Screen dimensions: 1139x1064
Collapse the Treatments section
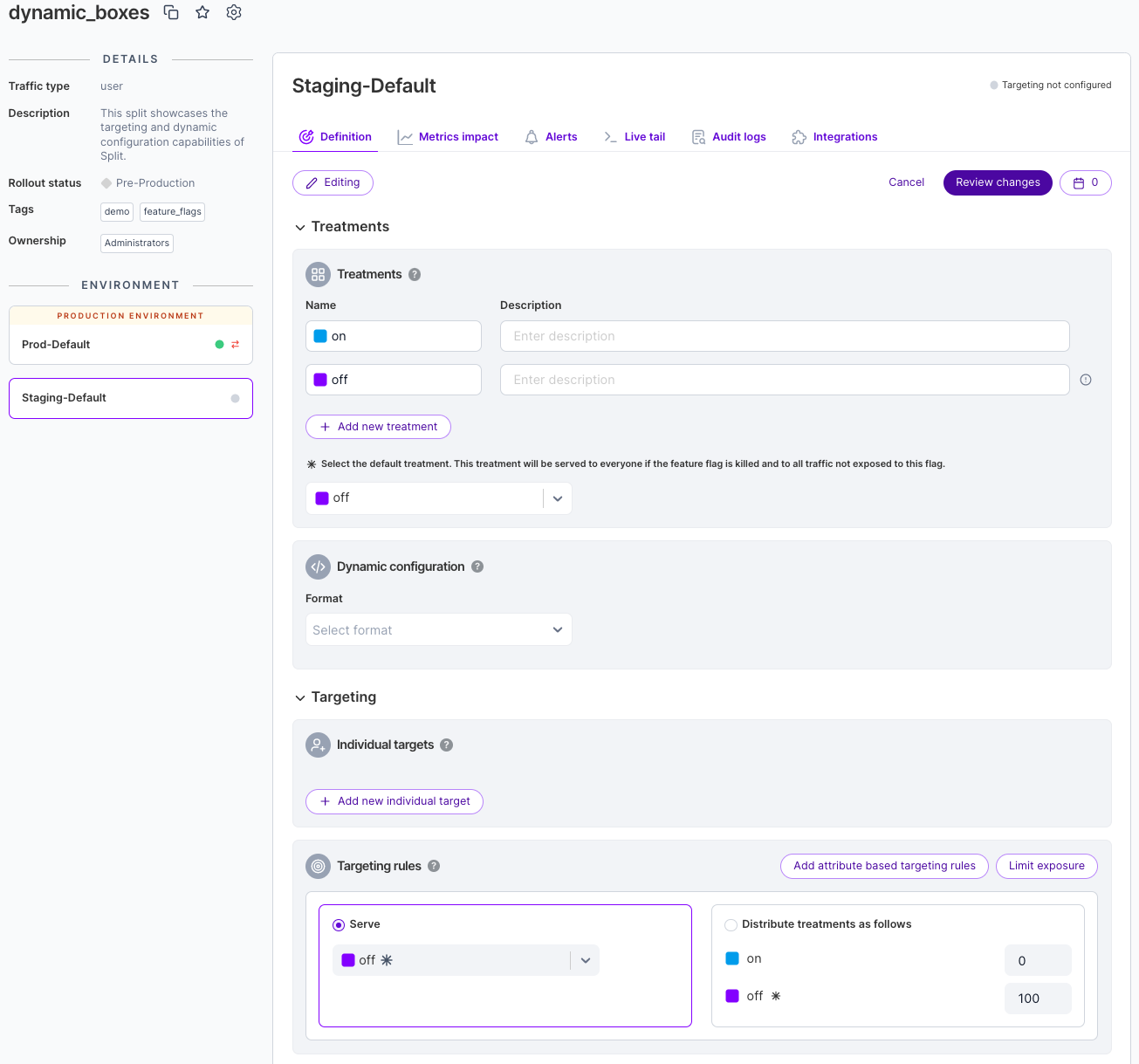pos(300,228)
